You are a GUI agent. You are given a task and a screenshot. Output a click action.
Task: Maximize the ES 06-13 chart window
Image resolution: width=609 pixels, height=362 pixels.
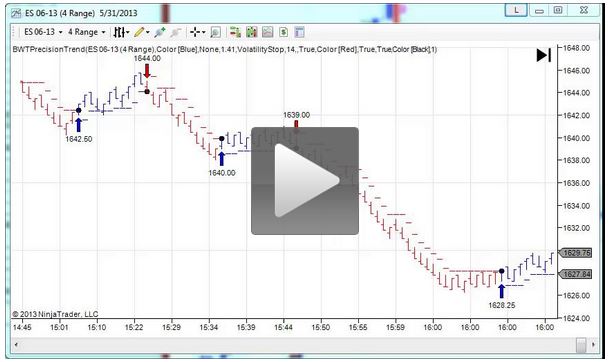[x=558, y=10]
